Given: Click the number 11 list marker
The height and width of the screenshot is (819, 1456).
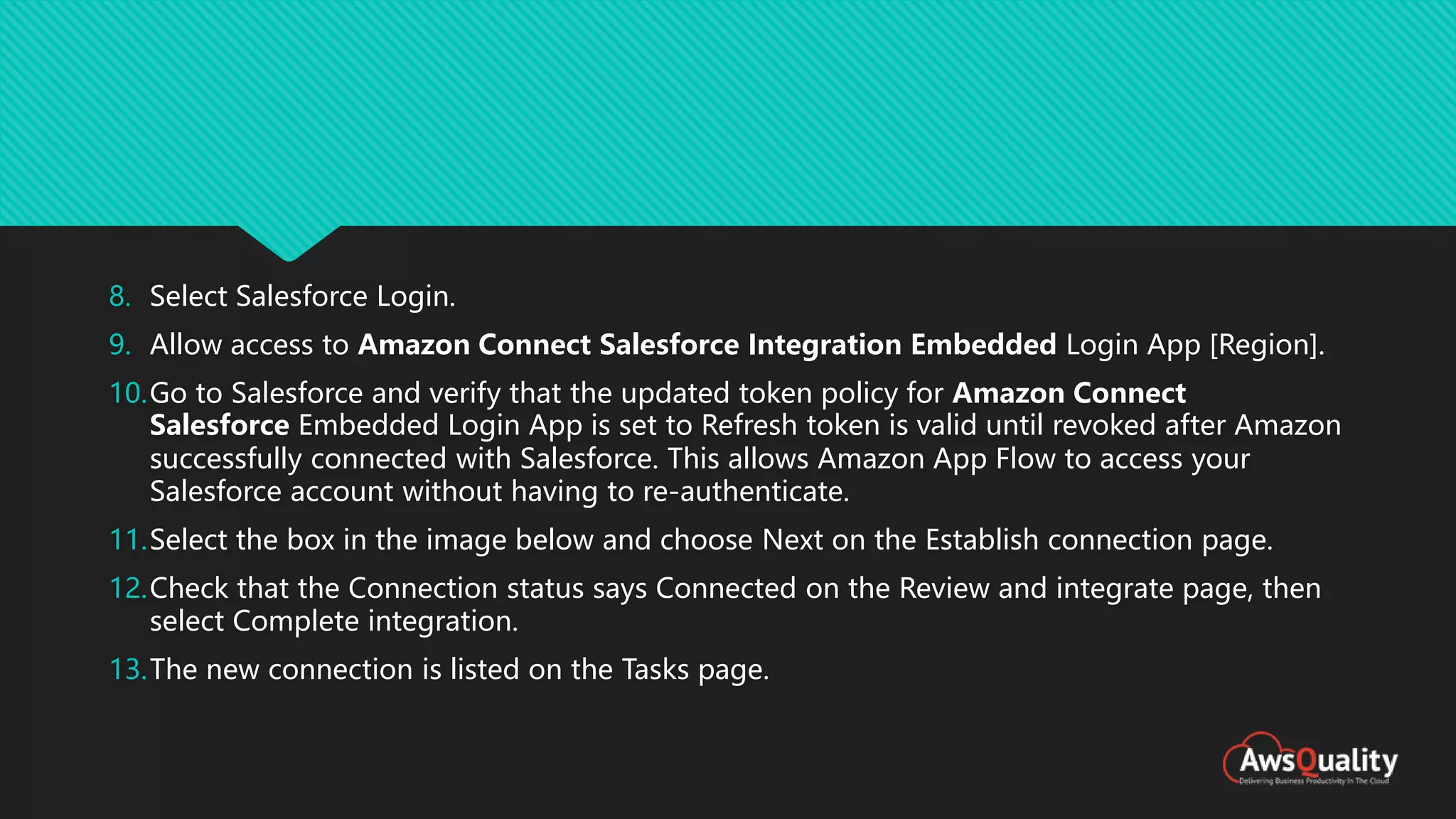Looking at the screenshot, I should pyautogui.click(x=128, y=540).
